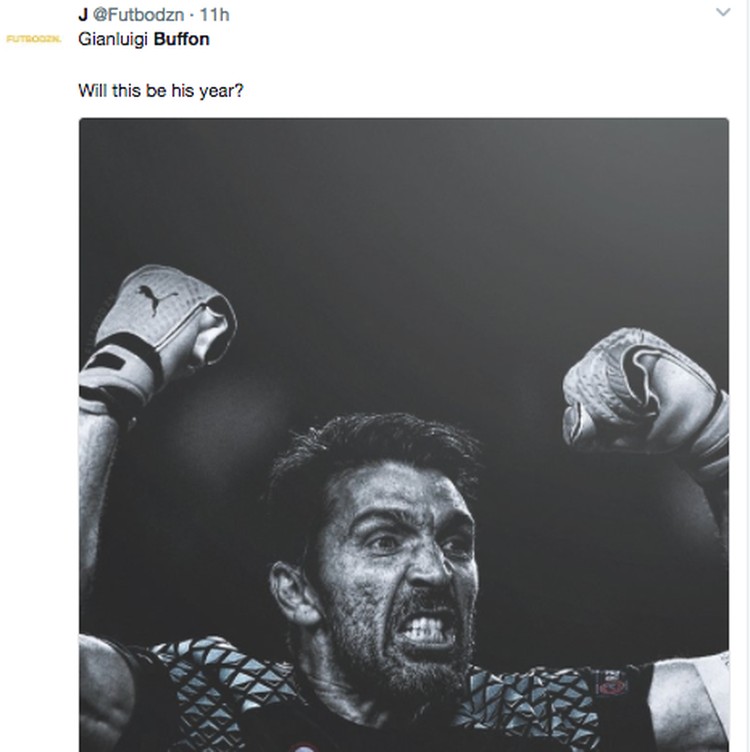Select the word Gianluigi in tweet text
750x752 pixels.
click(x=113, y=39)
